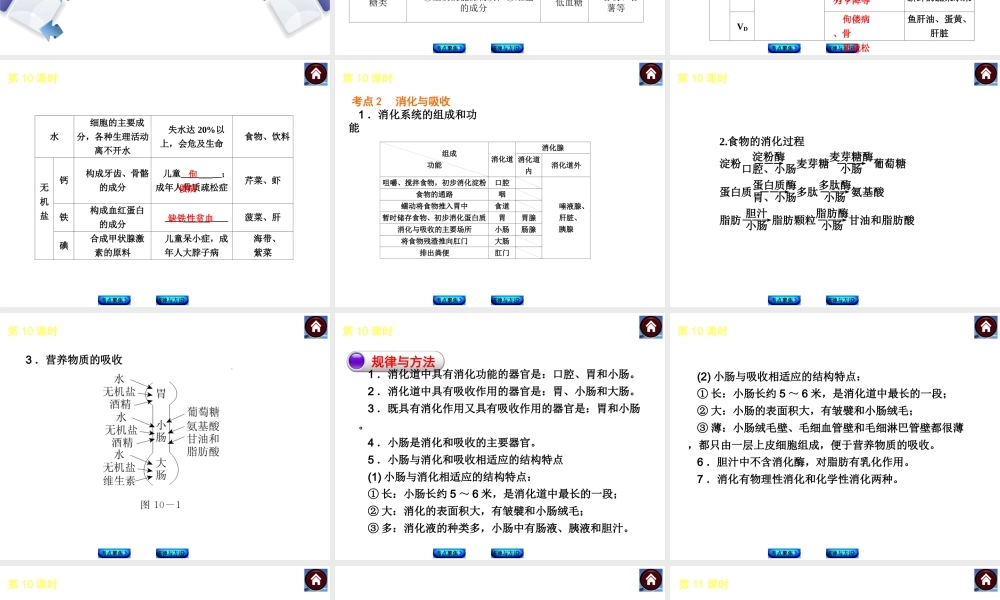
Task: Click home icon on the 考点2 消化与吸收 slide
Action: point(651,74)
